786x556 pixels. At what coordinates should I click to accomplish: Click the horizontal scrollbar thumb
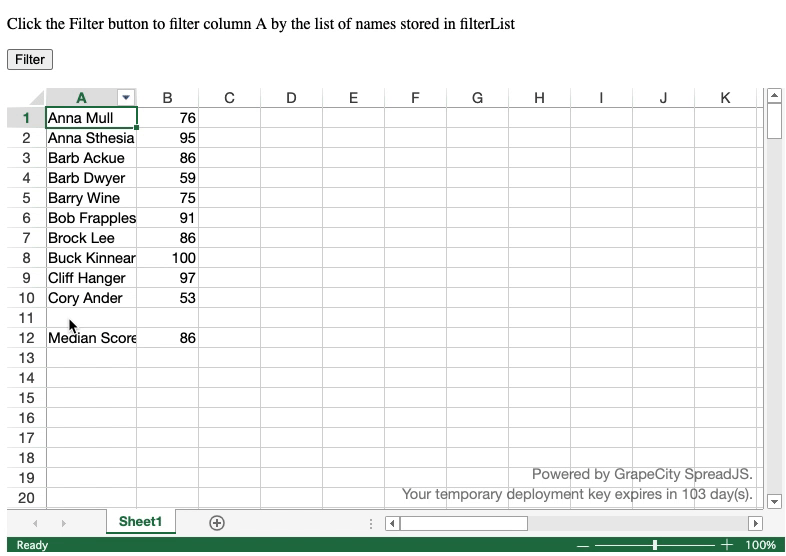[463, 523]
